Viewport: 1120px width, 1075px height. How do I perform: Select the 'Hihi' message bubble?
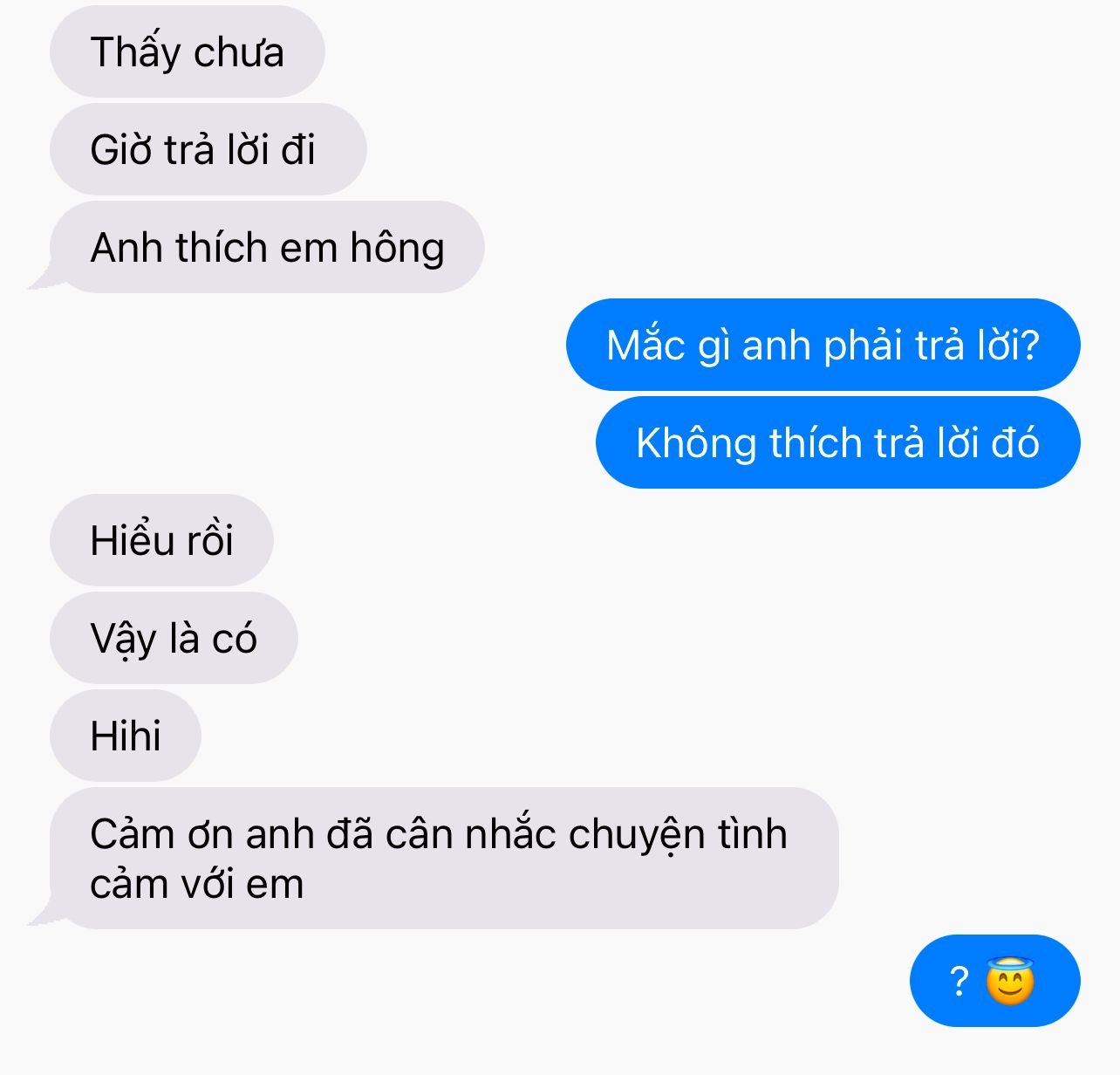pos(126,736)
